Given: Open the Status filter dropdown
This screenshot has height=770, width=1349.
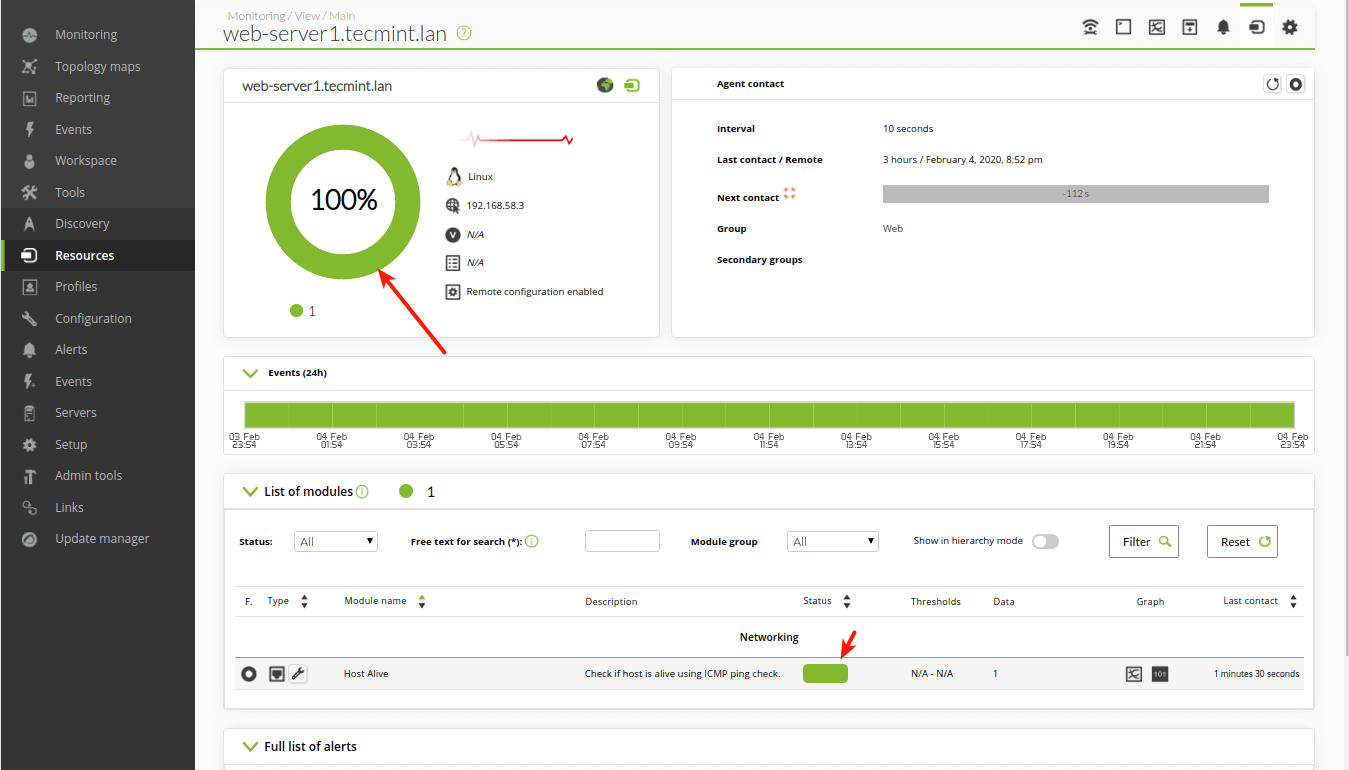Looking at the screenshot, I should click(x=336, y=541).
